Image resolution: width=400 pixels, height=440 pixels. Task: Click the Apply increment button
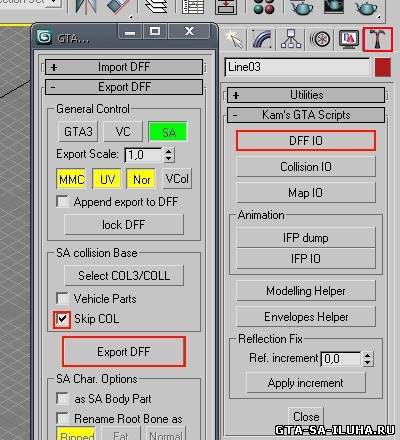click(306, 383)
